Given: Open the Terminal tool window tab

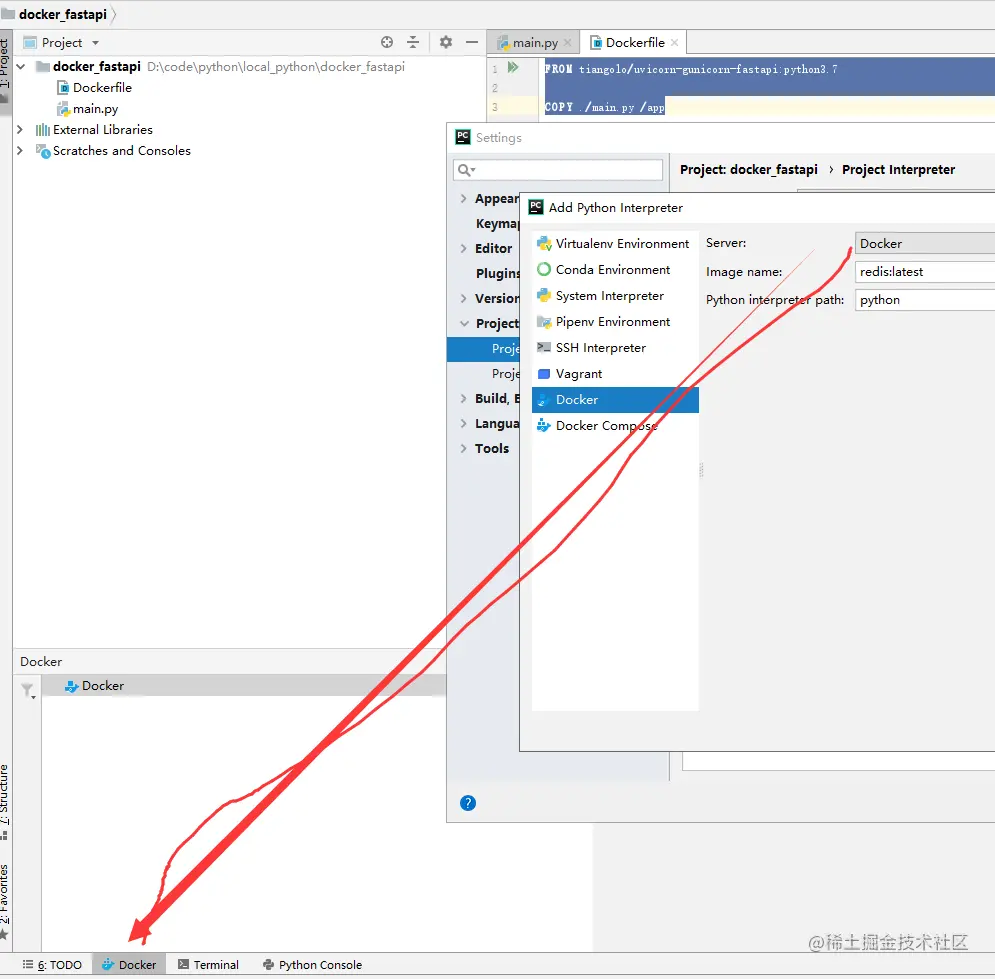Looking at the screenshot, I should tap(209, 965).
